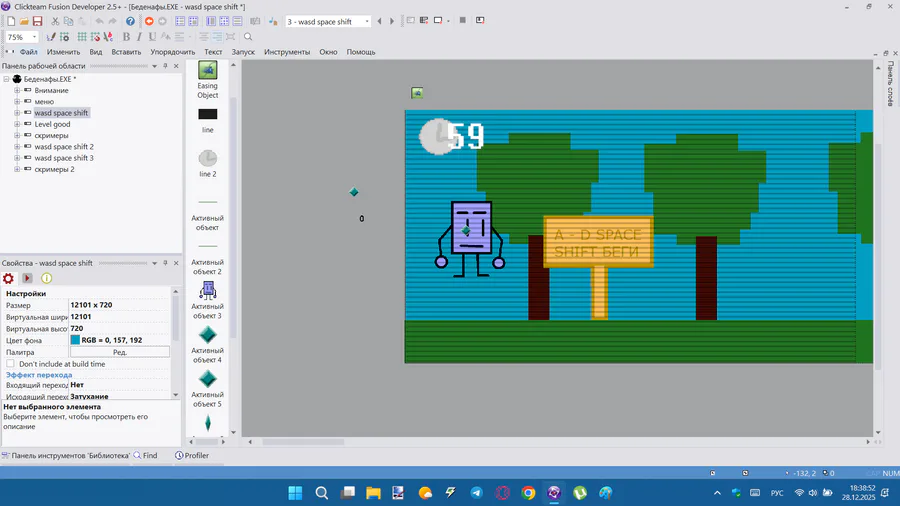Toggle snap to grid icon
900x506 pixels.
point(95,37)
